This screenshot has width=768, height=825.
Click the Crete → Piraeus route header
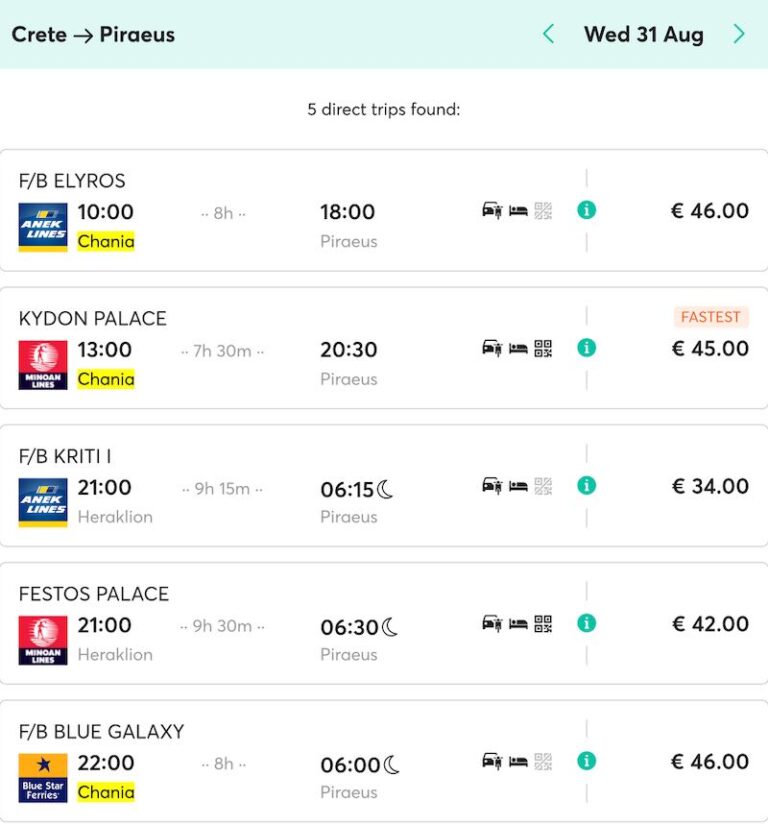(93, 34)
